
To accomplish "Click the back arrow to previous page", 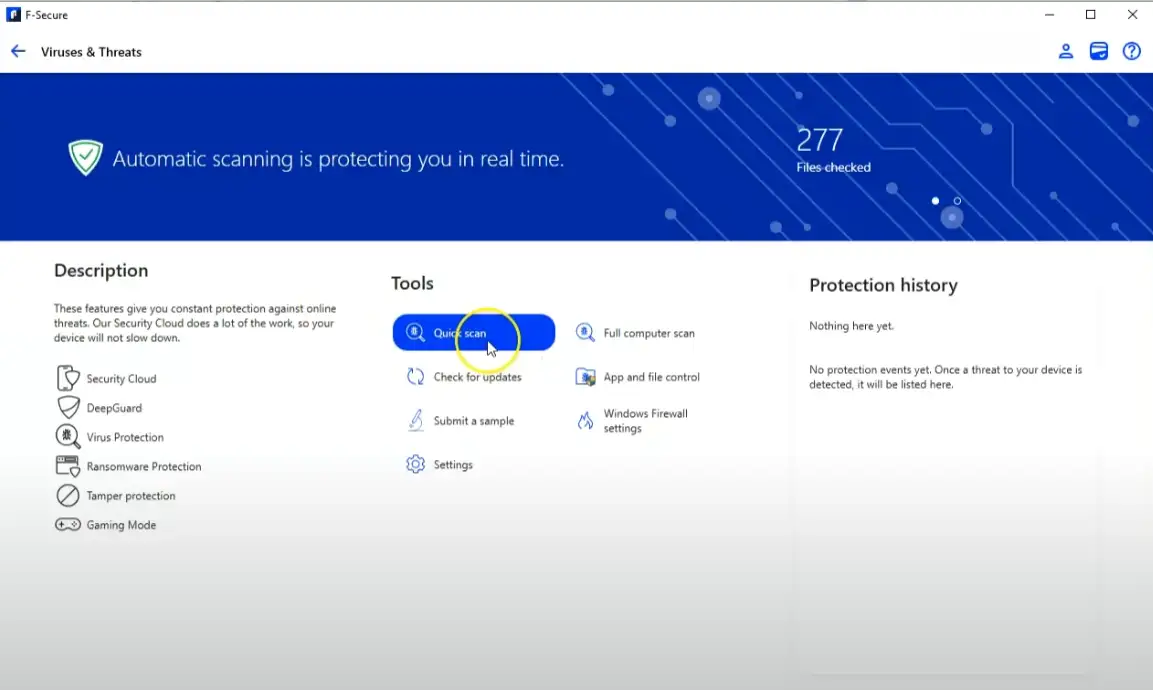I will click(x=18, y=51).
